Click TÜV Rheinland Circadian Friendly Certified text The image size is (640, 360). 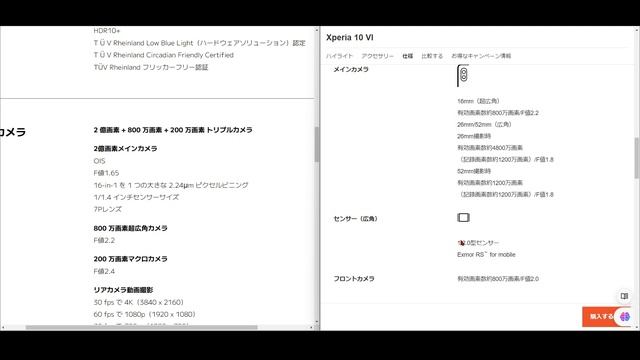(x=163, y=55)
